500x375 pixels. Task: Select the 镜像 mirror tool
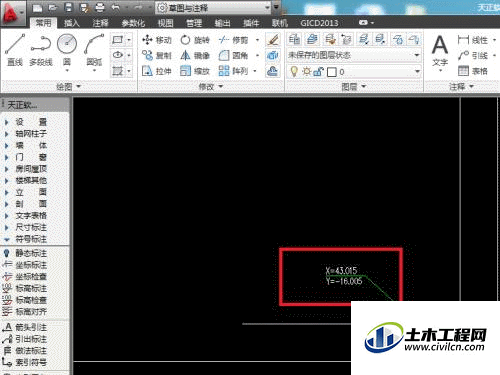[195, 55]
